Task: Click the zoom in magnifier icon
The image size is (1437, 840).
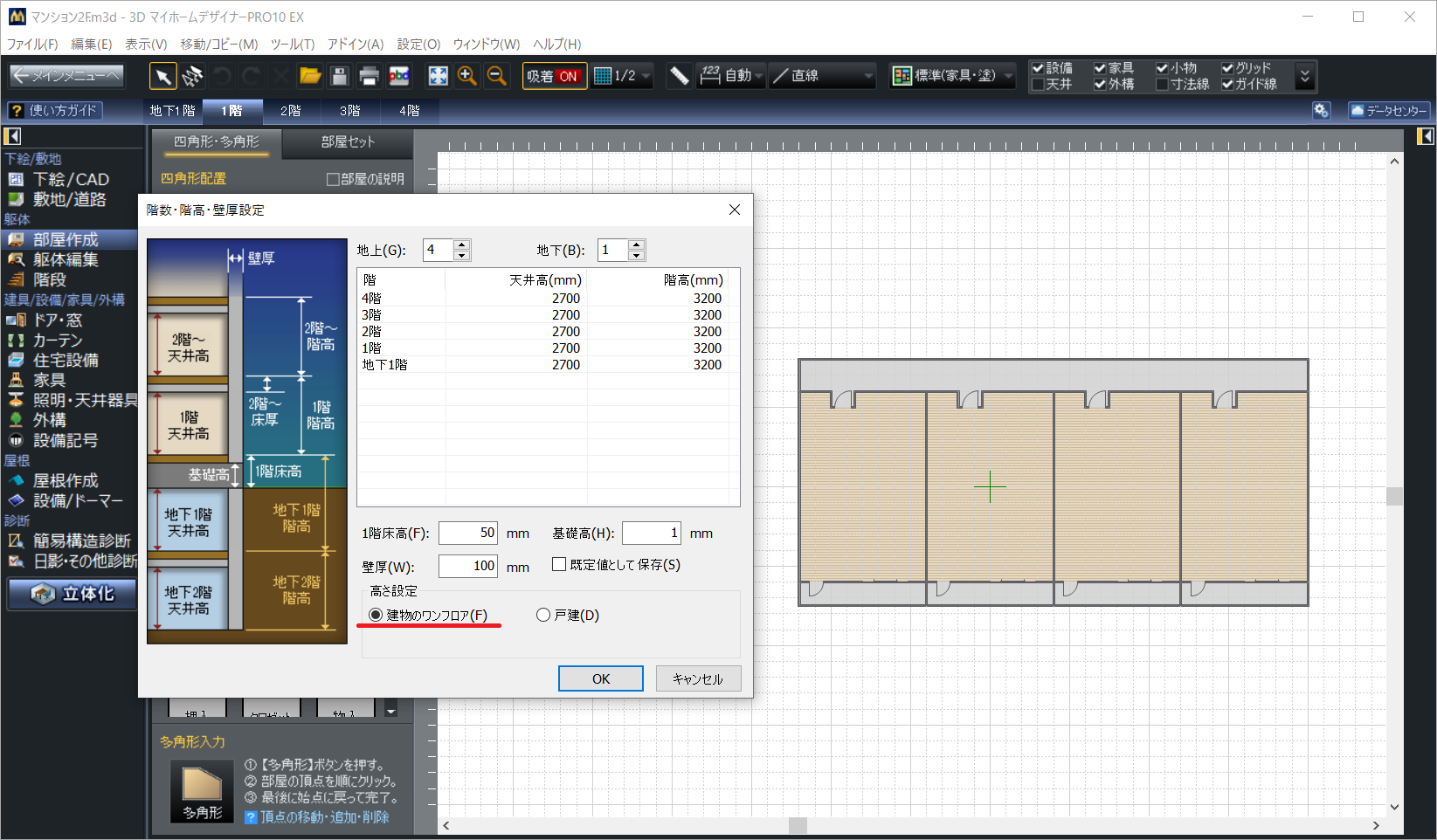Action: 467,76
